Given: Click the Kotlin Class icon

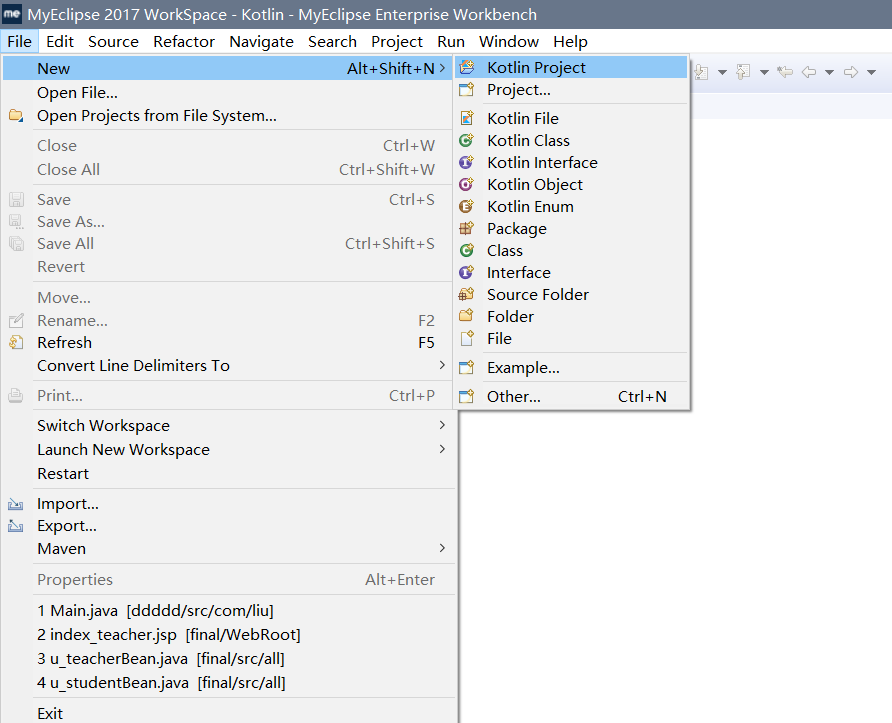Looking at the screenshot, I should click(466, 140).
